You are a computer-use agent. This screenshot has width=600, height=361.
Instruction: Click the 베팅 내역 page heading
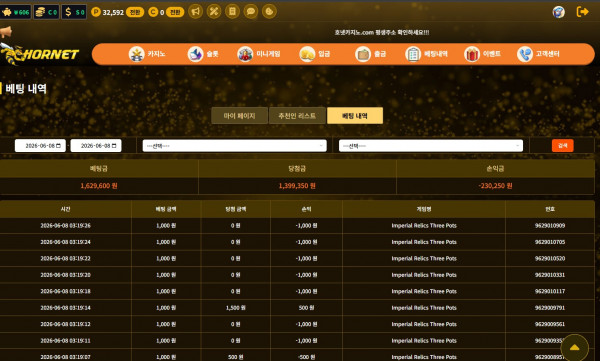coord(26,89)
